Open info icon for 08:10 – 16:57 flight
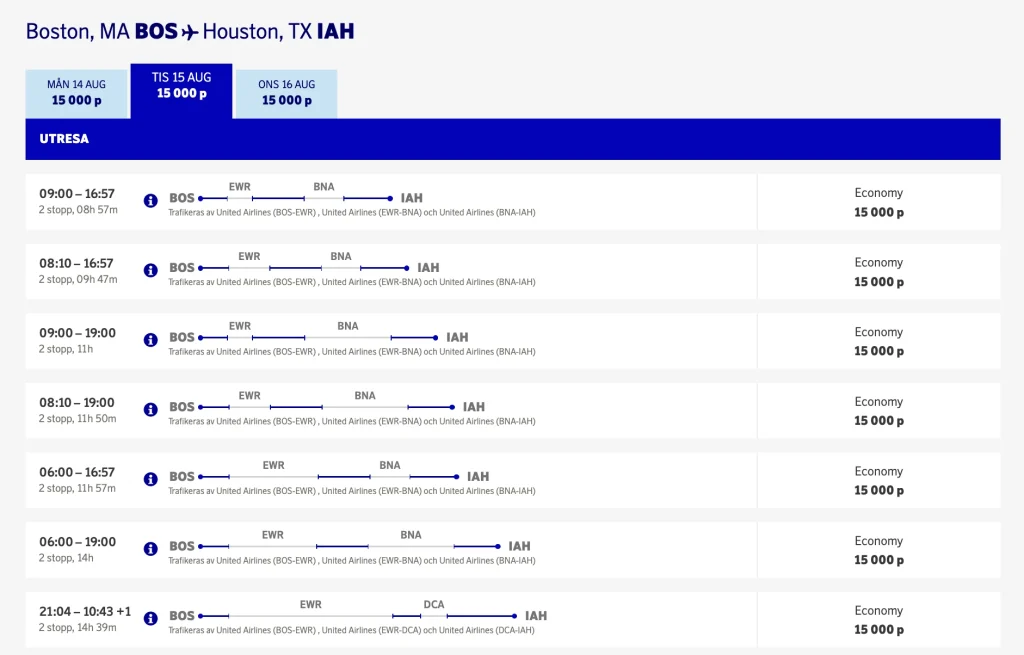1024x655 pixels. [150, 270]
